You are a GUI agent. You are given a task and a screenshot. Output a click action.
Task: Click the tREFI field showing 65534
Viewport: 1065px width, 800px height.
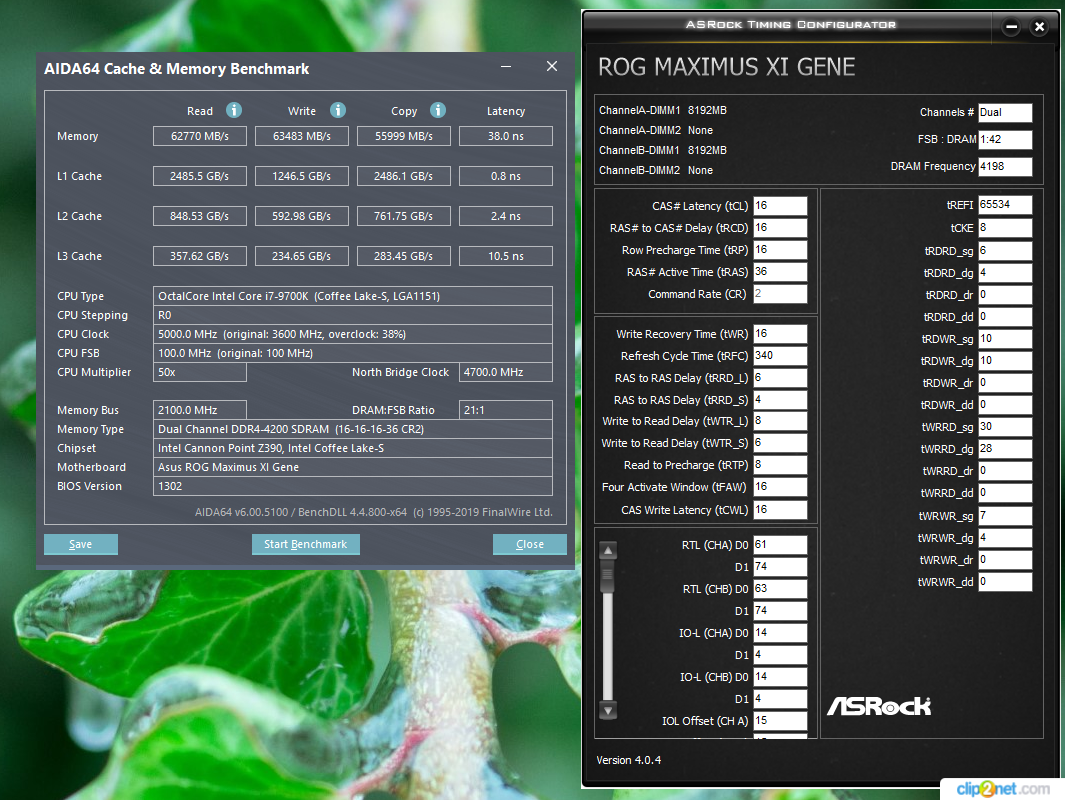1005,204
